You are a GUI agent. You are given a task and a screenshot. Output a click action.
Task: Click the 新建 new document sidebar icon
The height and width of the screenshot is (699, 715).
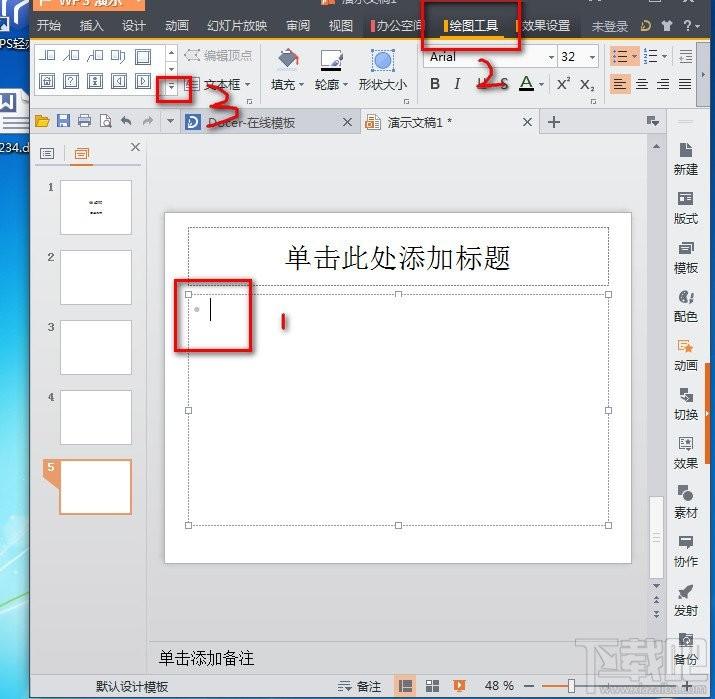685,159
